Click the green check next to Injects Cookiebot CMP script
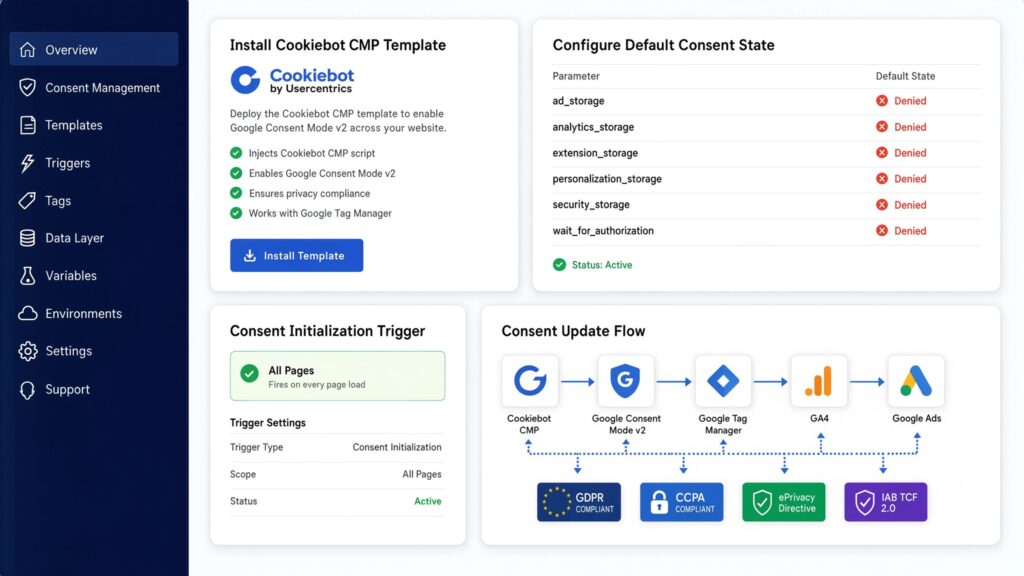This screenshot has height=576, width=1024. (236, 153)
